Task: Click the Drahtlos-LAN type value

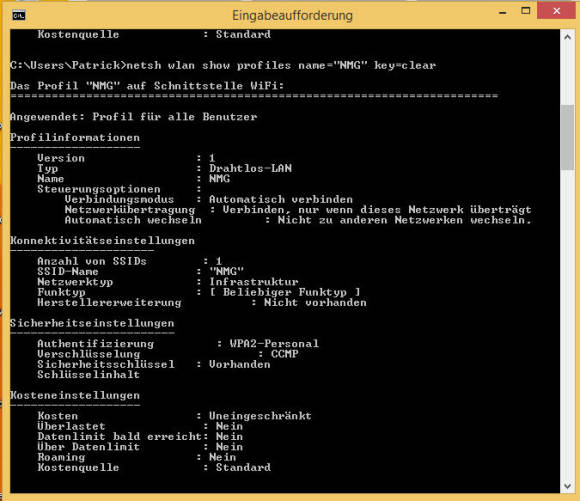Action: point(250,168)
